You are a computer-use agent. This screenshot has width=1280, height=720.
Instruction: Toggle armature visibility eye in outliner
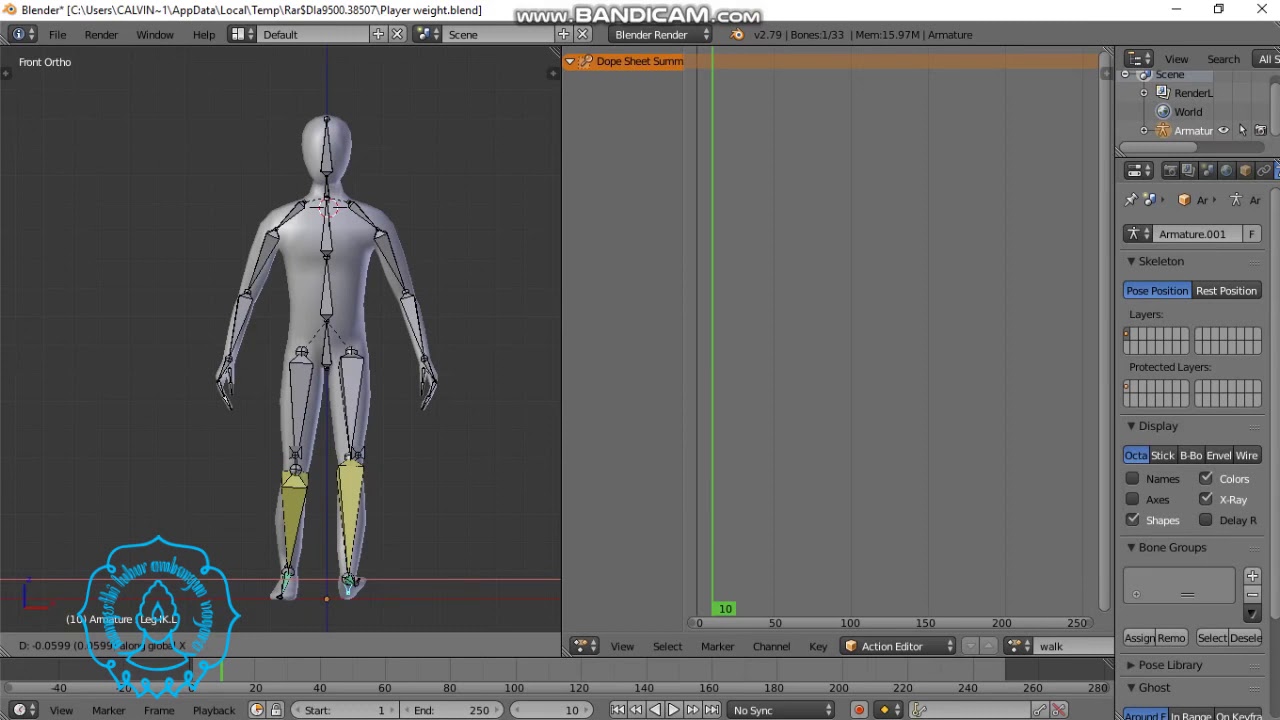tap(1223, 131)
